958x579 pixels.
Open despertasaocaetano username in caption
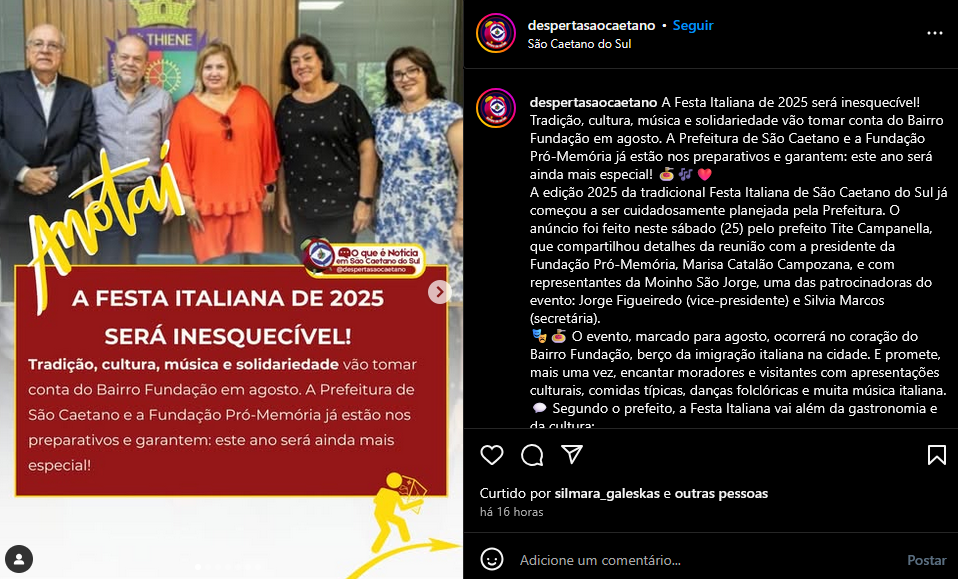[x=593, y=102]
